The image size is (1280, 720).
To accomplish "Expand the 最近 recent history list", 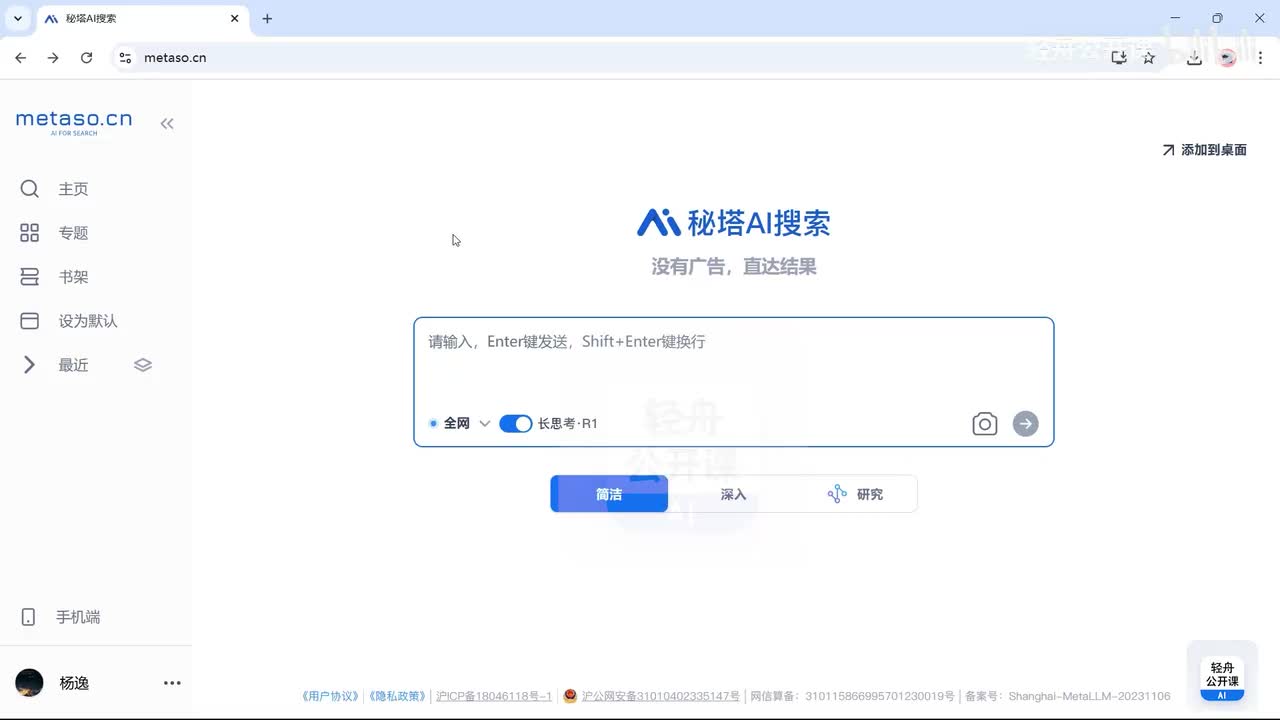I will point(29,365).
